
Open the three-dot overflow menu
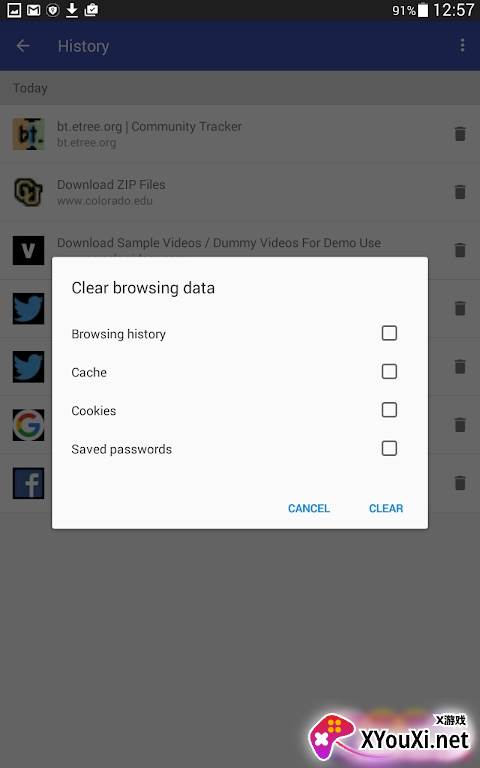click(x=462, y=46)
